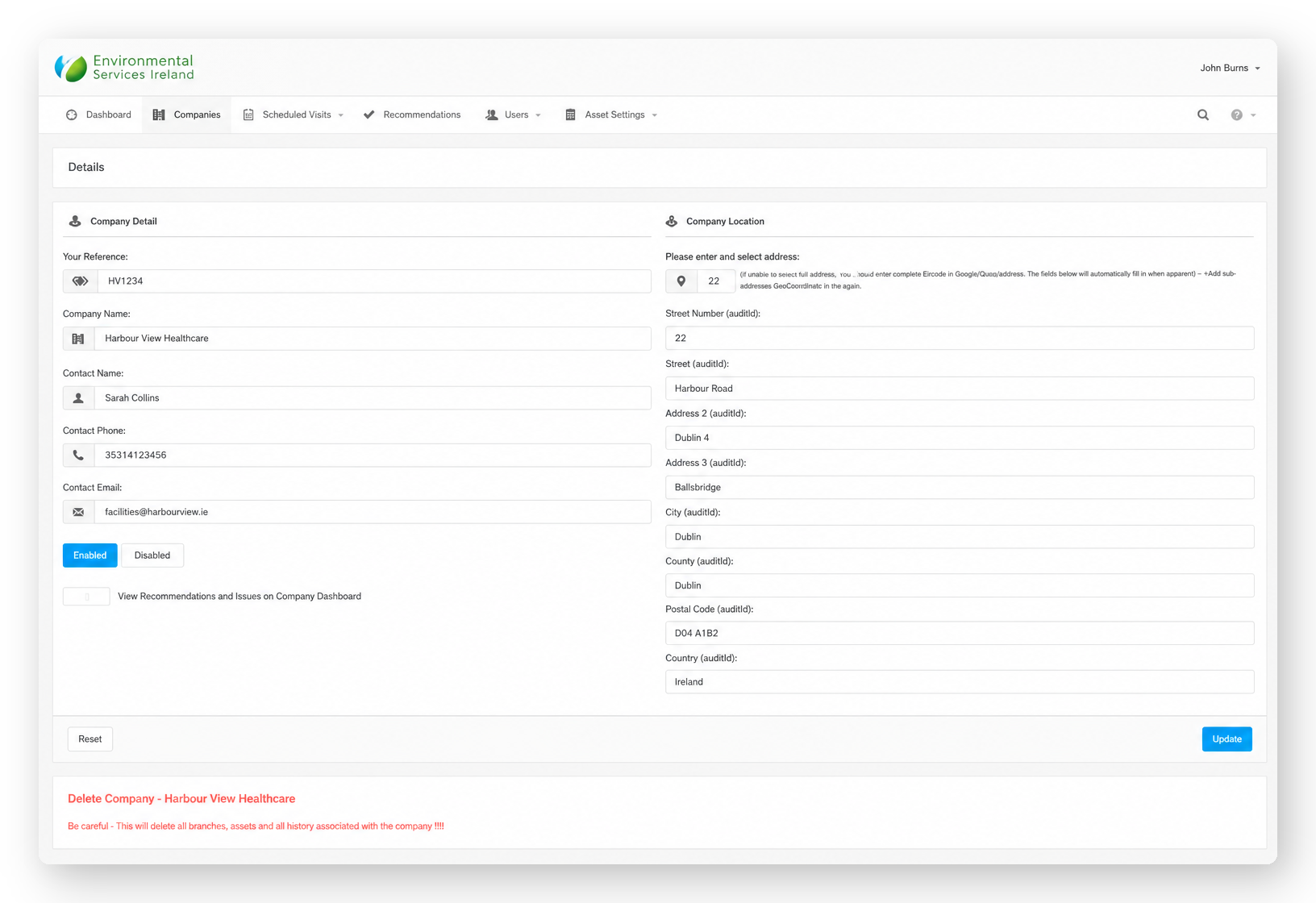Go to the Dashboard tab
1316x903 pixels.
[98, 114]
